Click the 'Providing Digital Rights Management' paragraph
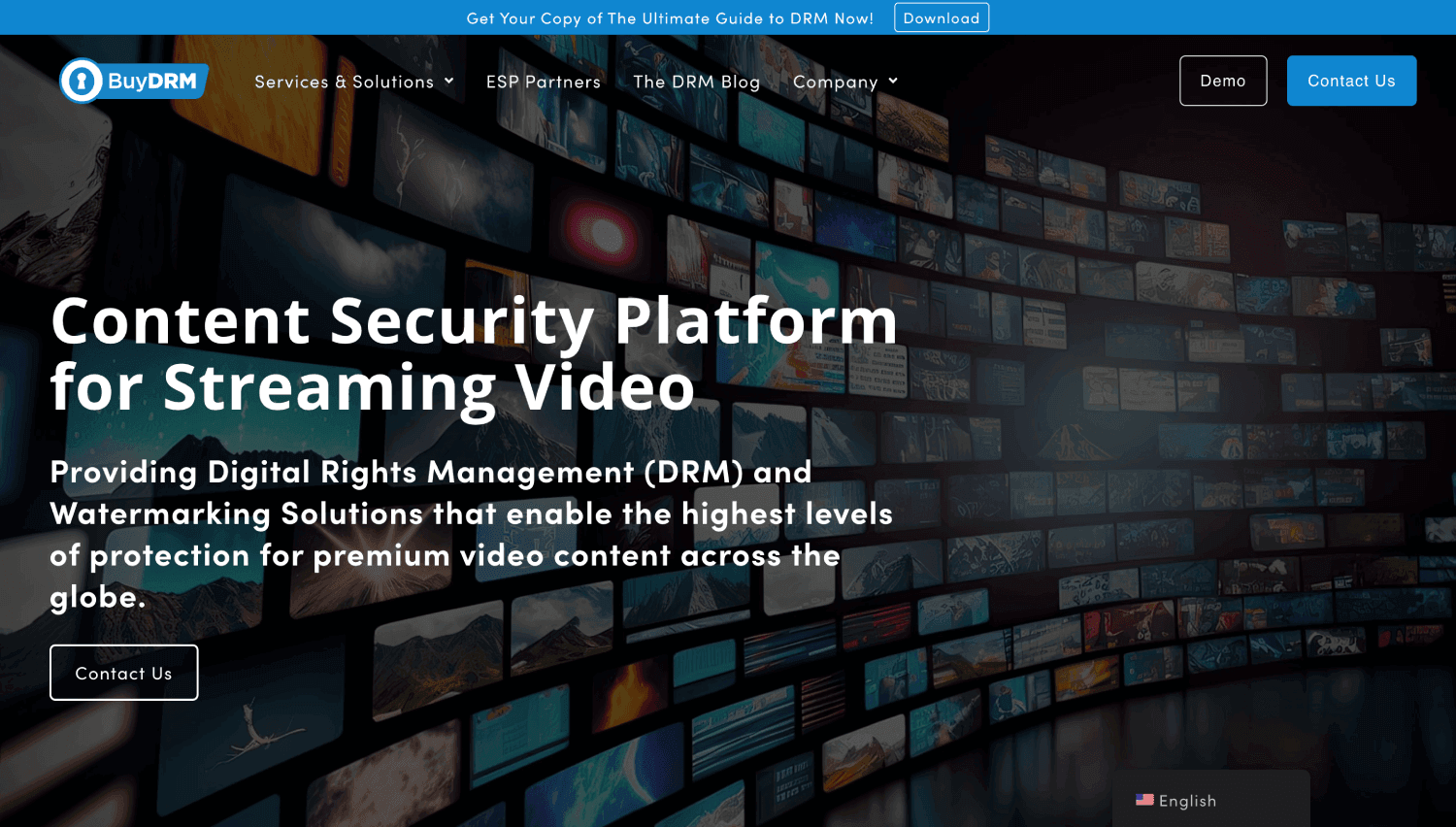This screenshot has width=1456, height=827. click(472, 534)
